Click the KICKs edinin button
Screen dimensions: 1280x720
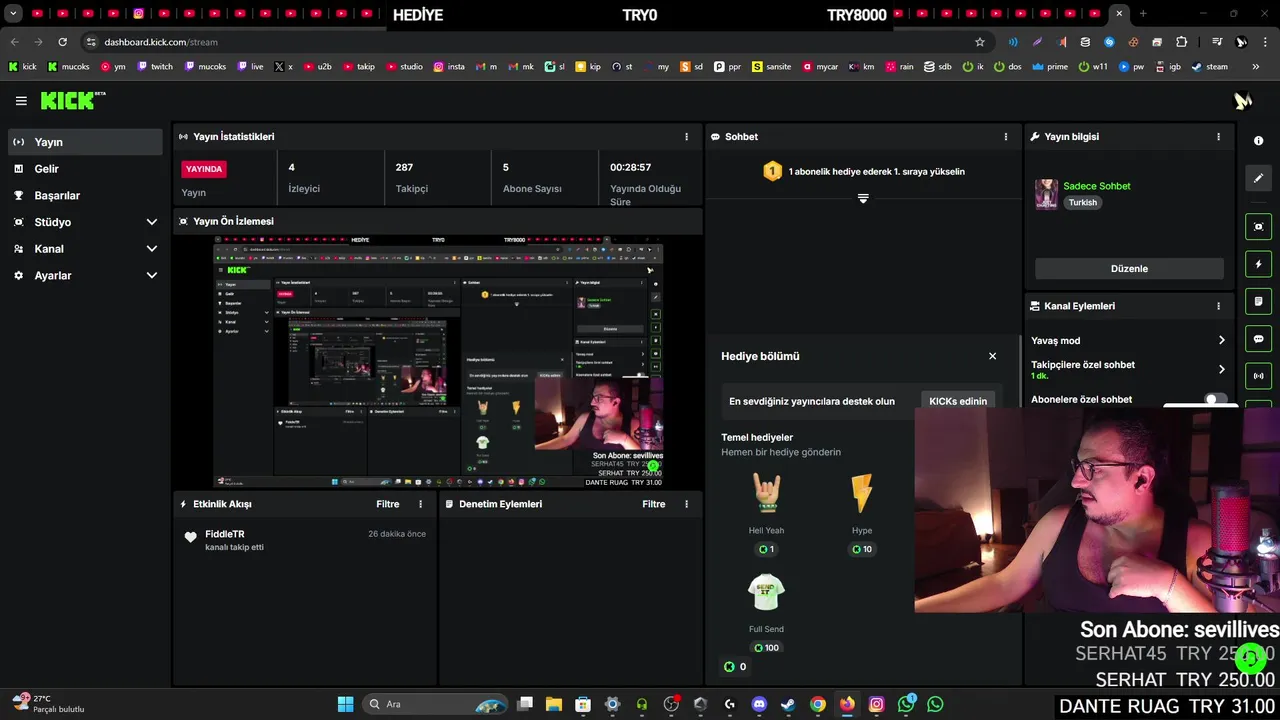click(x=958, y=401)
